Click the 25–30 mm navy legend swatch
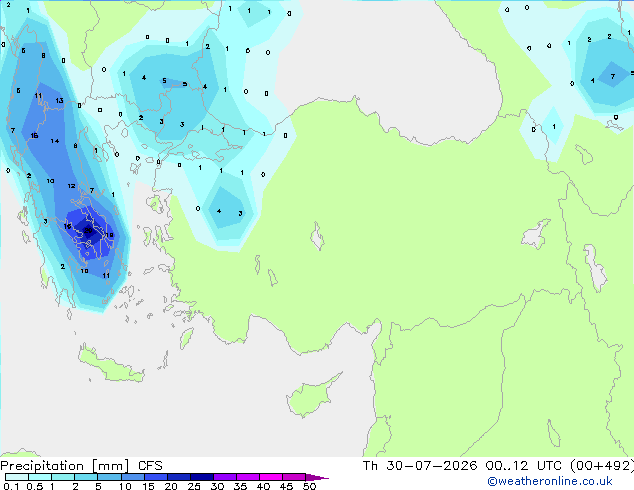This screenshot has width=634, height=490. pyautogui.click(x=201, y=477)
